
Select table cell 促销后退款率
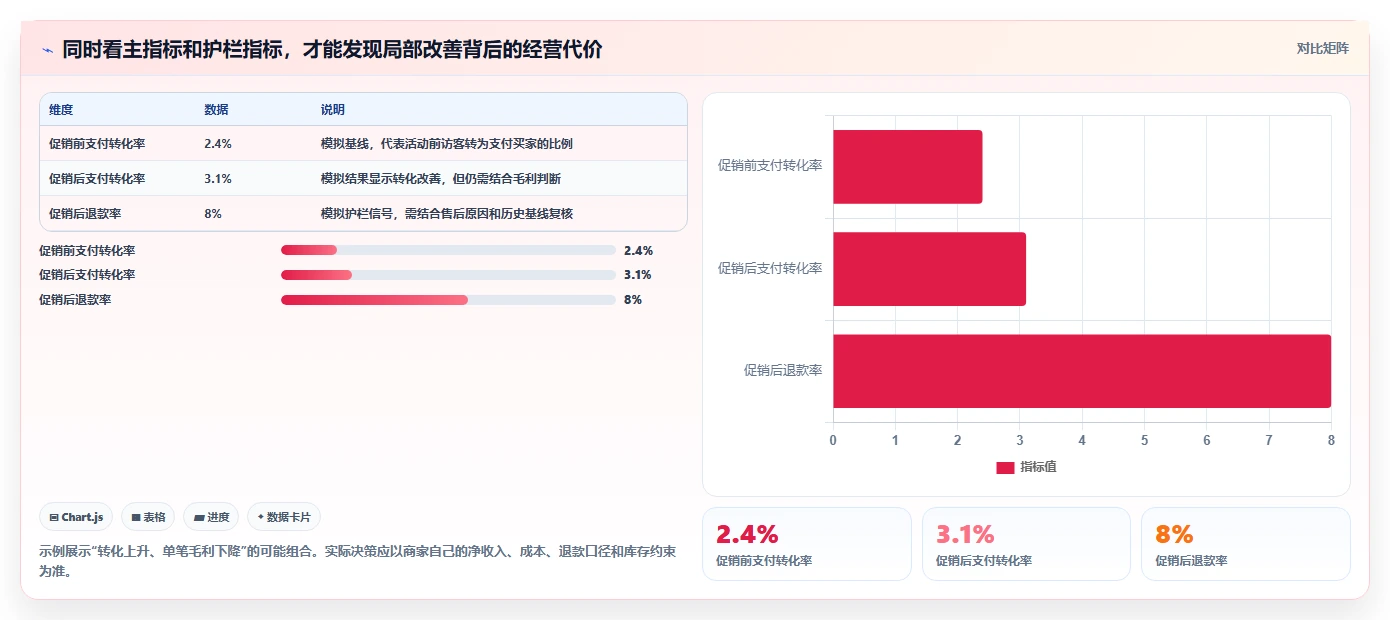click(85, 214)
